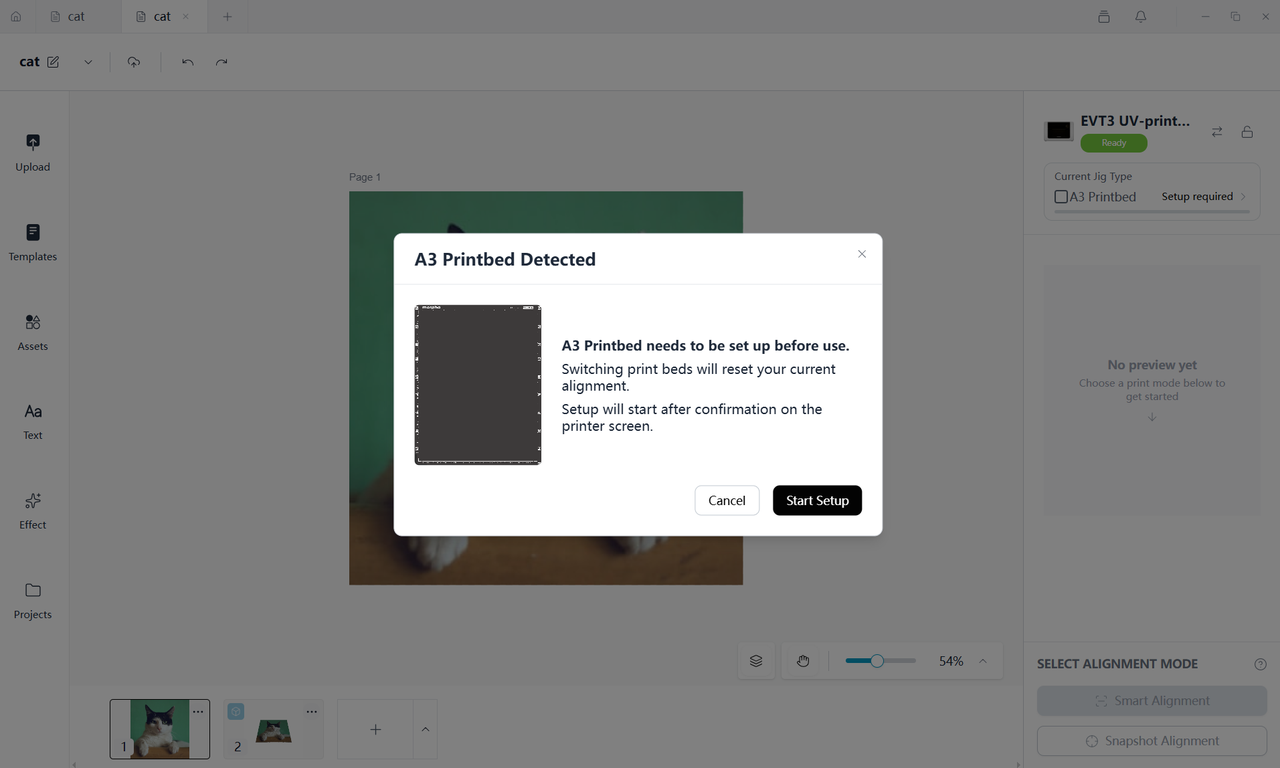The height and width of the screenshot is (768, 1280).
Task: Open alignment mode help
Action: (1260, 664)
